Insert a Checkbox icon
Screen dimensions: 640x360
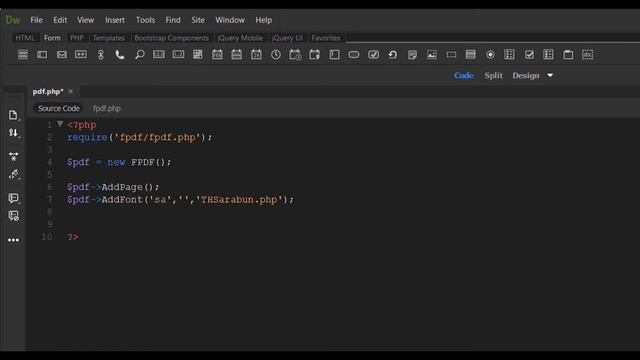point(529,55)
